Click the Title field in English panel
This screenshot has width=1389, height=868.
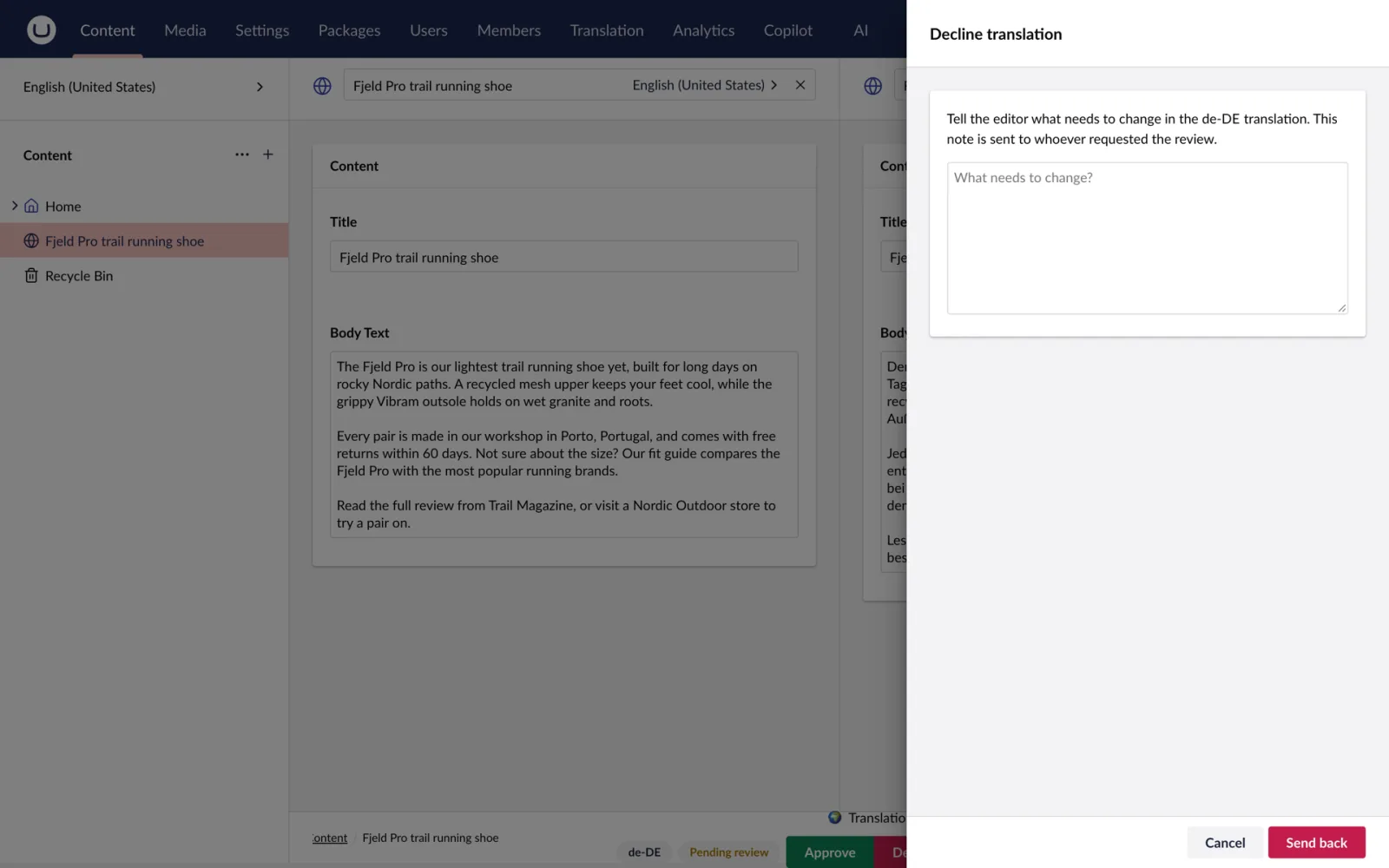pyautogui.click(x=563, y=257)
